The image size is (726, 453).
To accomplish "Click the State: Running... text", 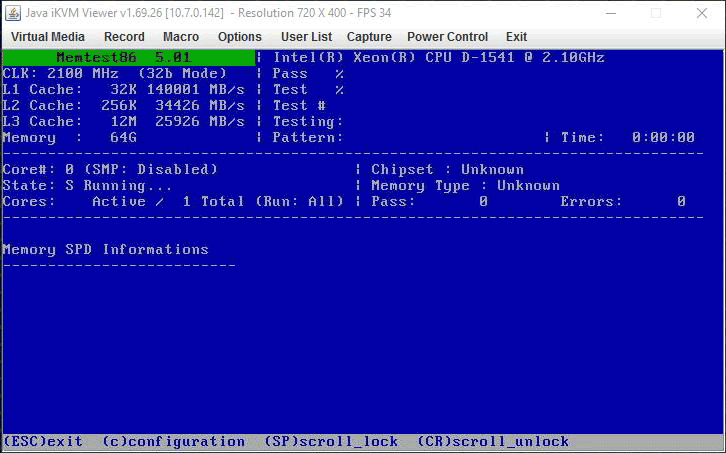I will [87, 186].
